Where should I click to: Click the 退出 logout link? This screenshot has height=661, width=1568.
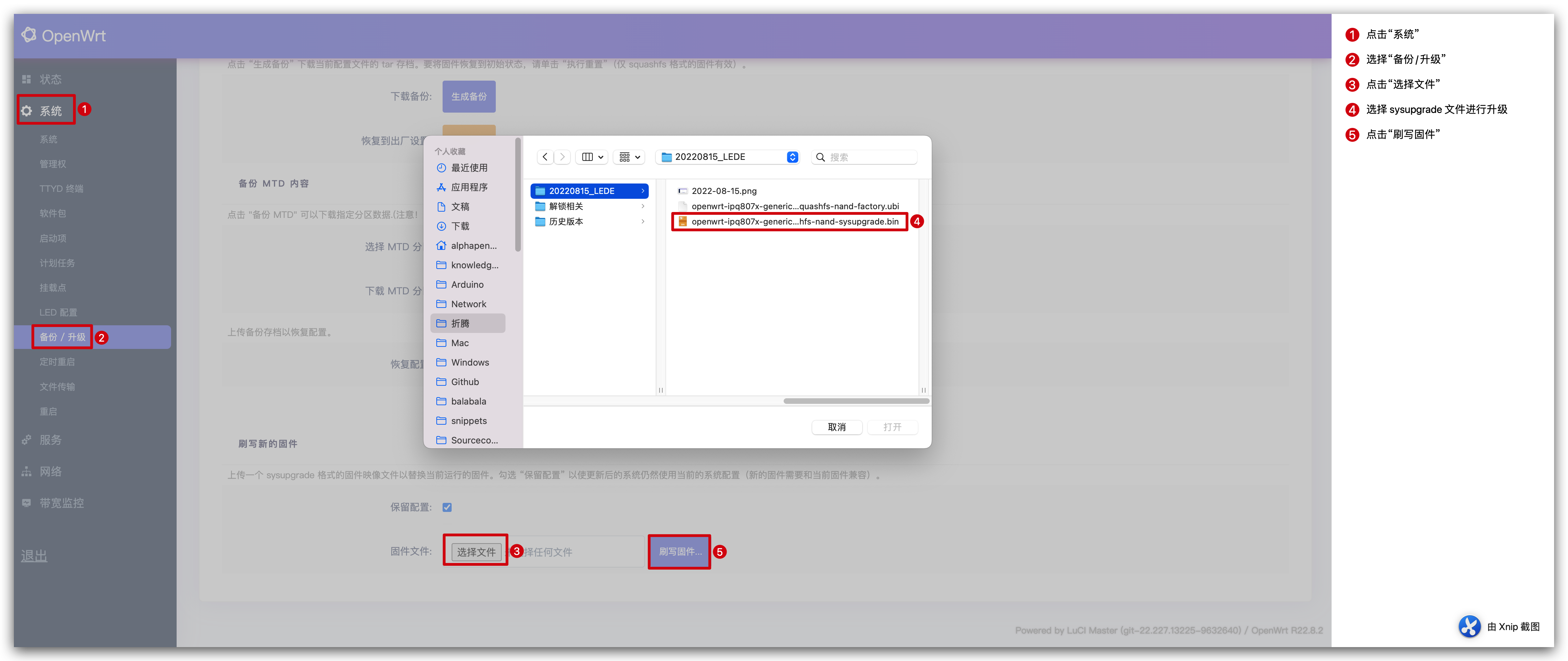pyautogui.click(x=34, y=556)
